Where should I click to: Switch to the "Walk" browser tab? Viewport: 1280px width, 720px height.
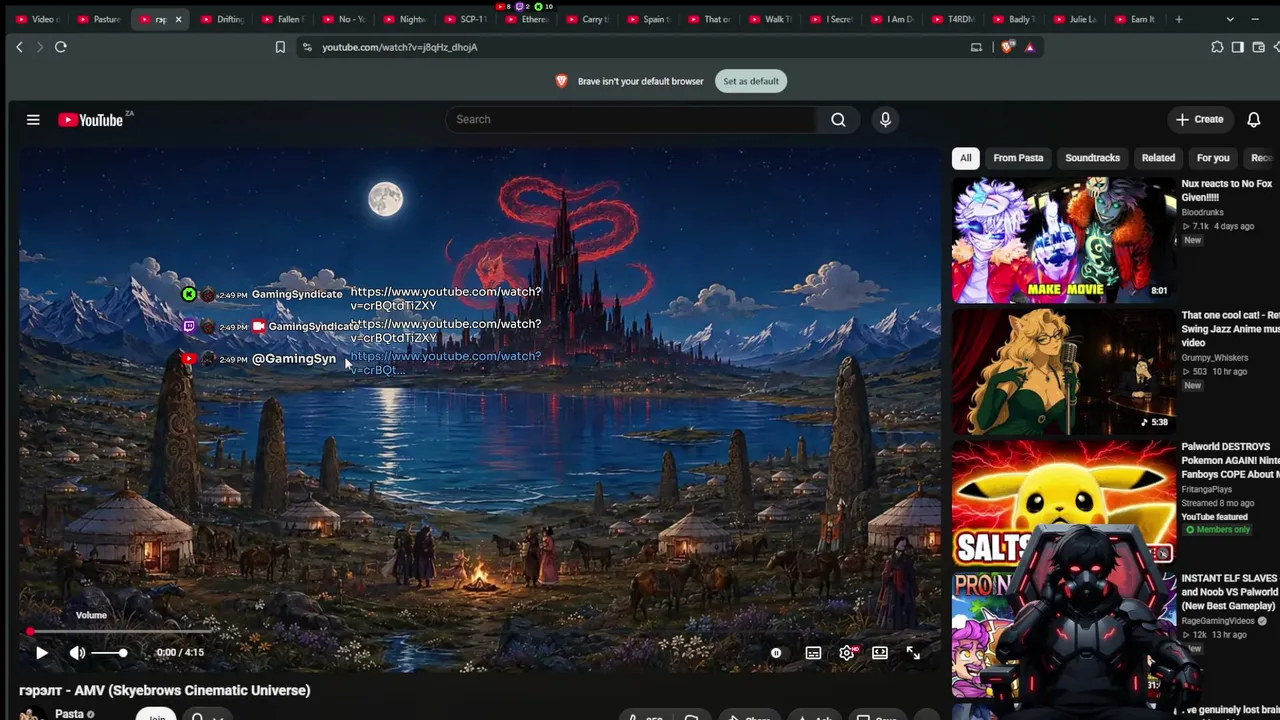pyautogui.click(x=771, y=19)
